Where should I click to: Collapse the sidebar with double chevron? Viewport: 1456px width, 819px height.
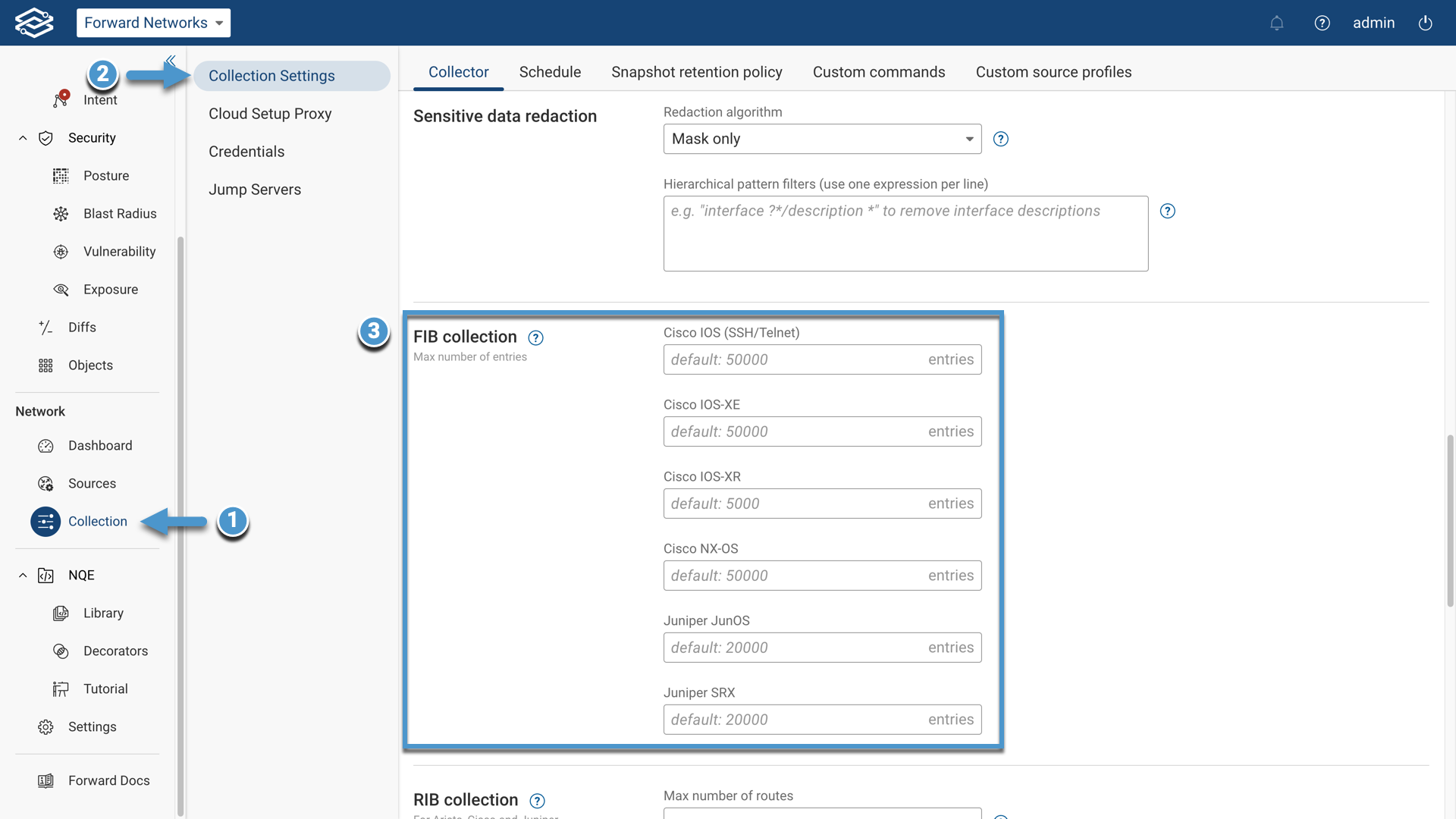[x=171, y=60]
